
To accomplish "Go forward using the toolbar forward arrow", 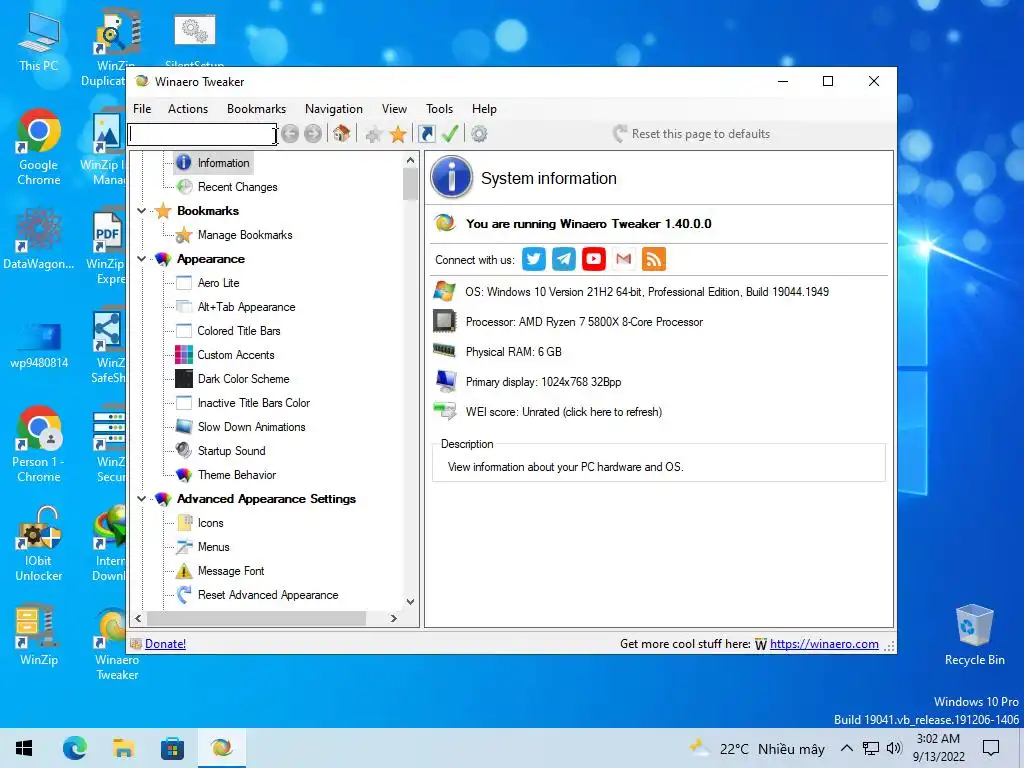I will pos(313,134).
